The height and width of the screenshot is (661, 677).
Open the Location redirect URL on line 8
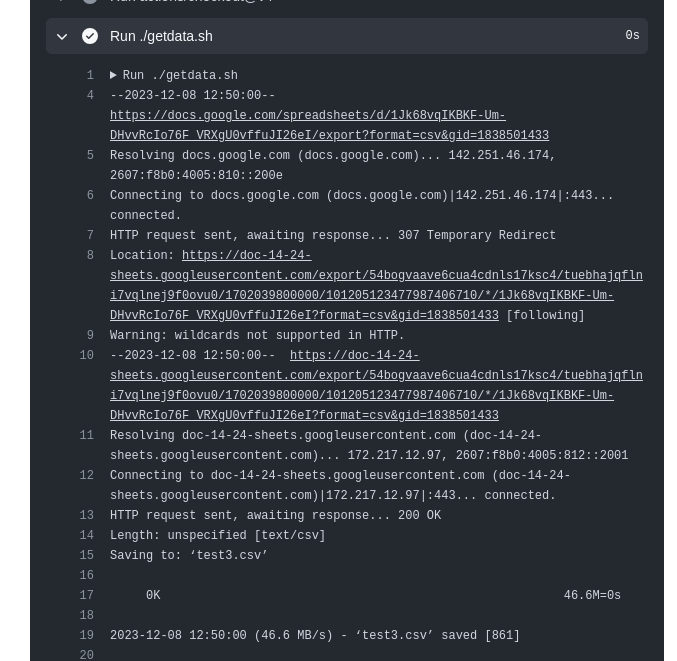[376, 285]
